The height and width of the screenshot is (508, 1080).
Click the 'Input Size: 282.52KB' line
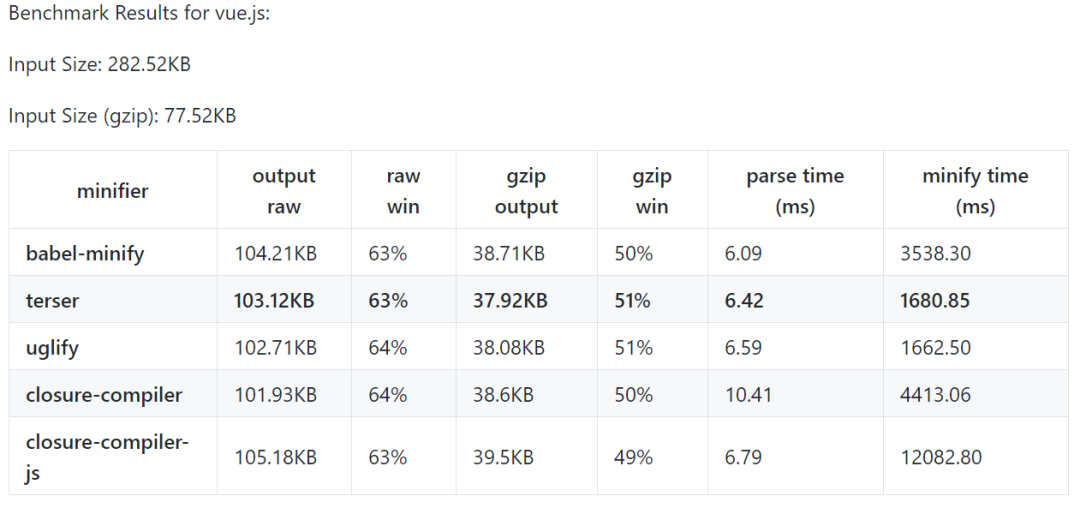(99, 64)
